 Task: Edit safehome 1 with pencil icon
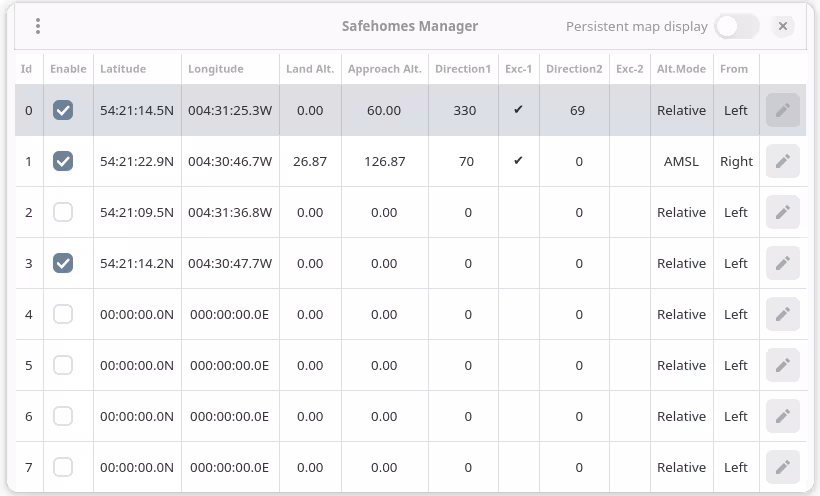pyautogui.click(x=782, y=162)
